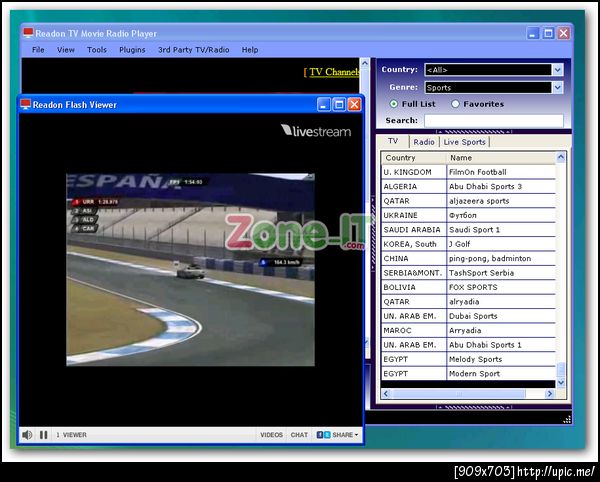This screenshot has height=482, width=600.
Task: Open the Tools menu
Action: coord(97,50)
